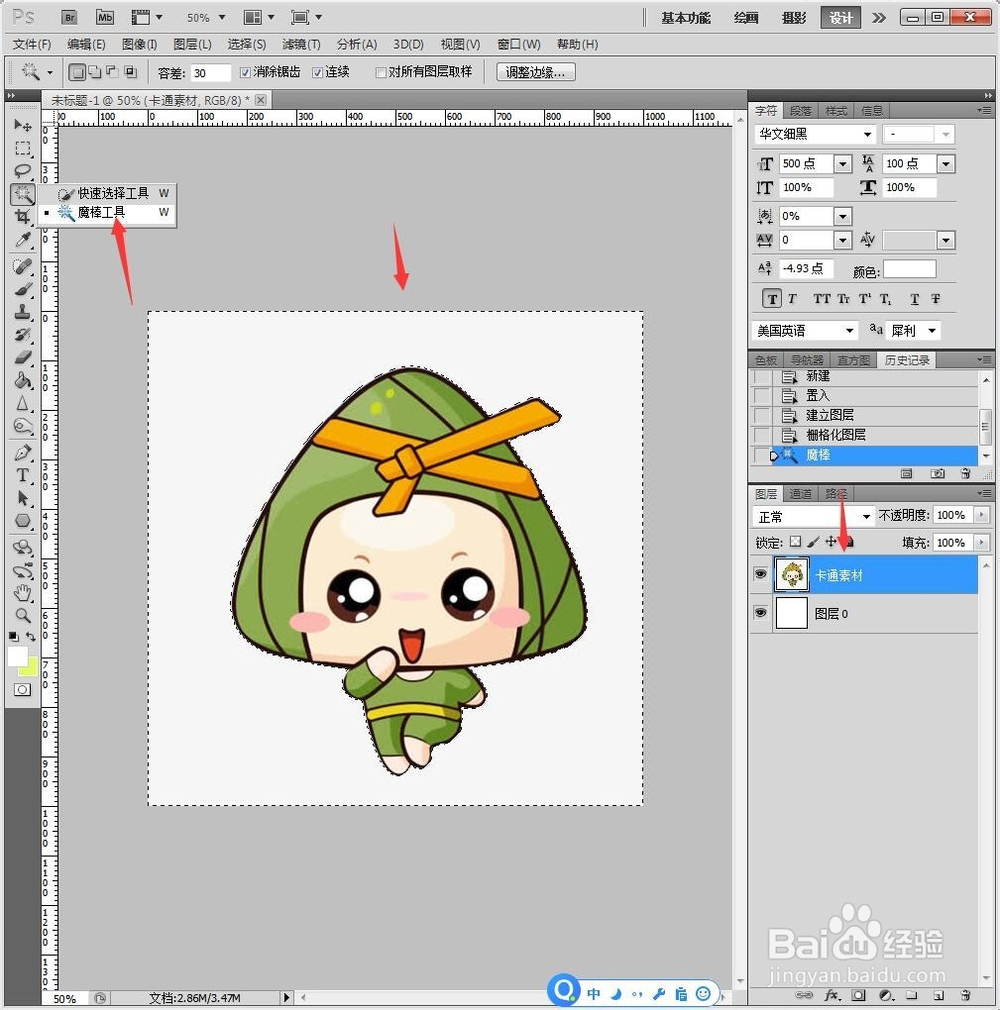Select the Eyedropper tool
Screen dimensions: 1000x1010
coord(23,240)
